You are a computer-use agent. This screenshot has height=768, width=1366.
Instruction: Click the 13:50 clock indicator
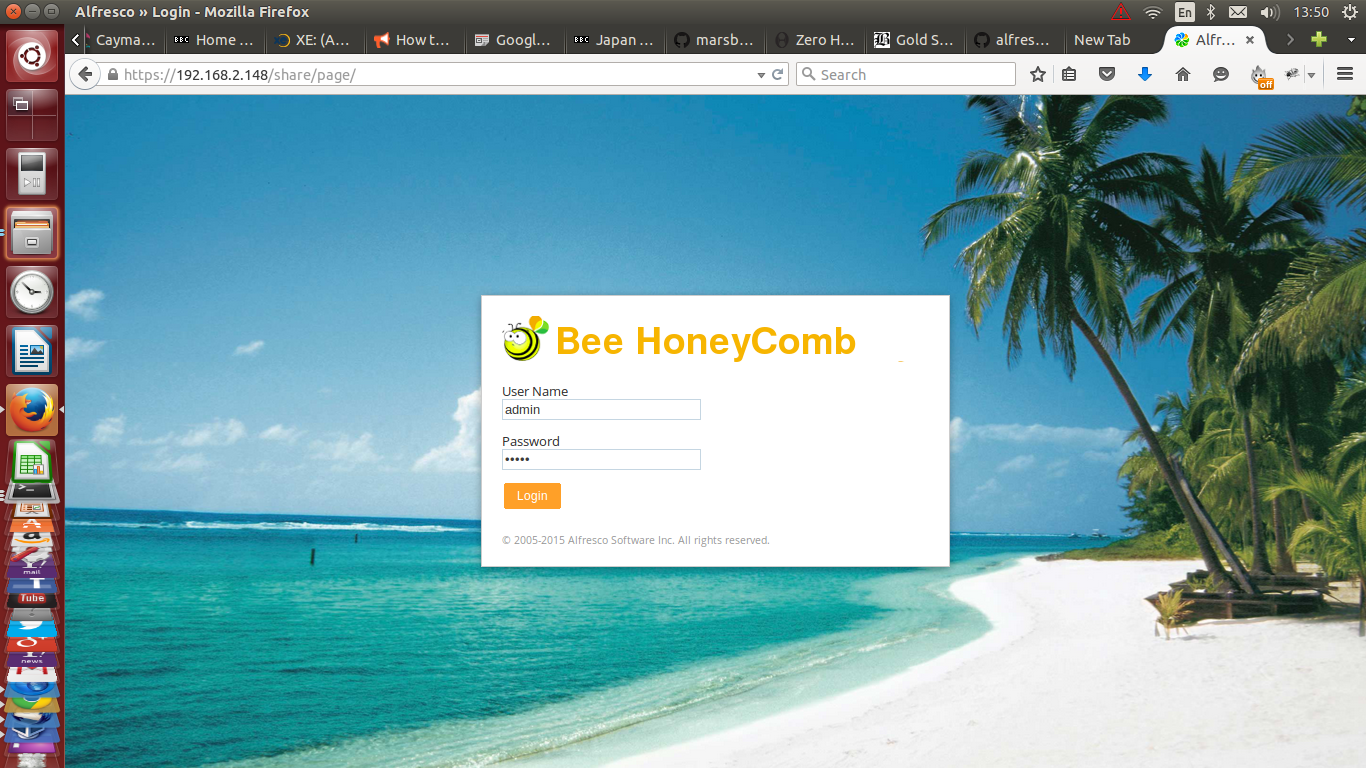point(1311,12)
